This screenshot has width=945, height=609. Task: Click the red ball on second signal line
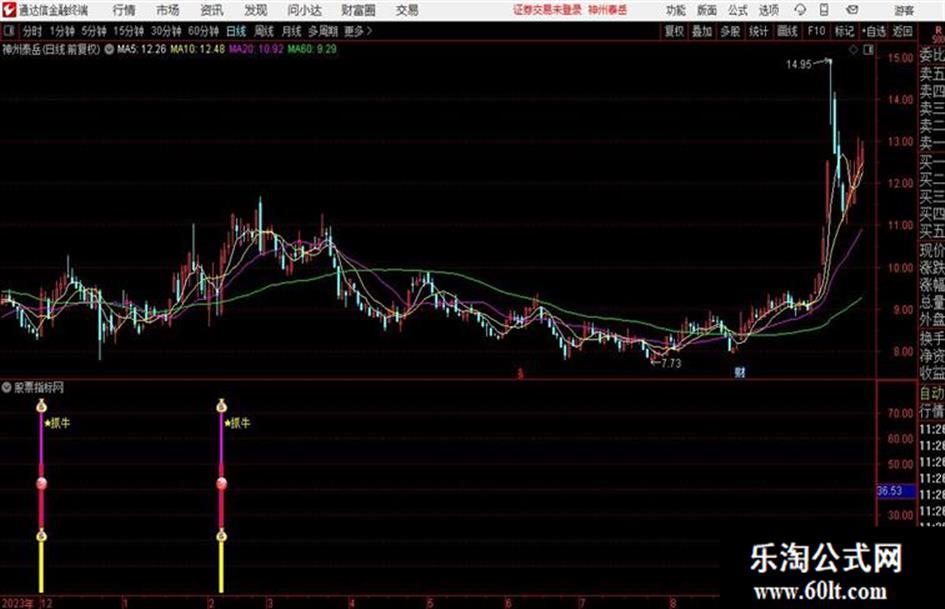click(221, 483)
